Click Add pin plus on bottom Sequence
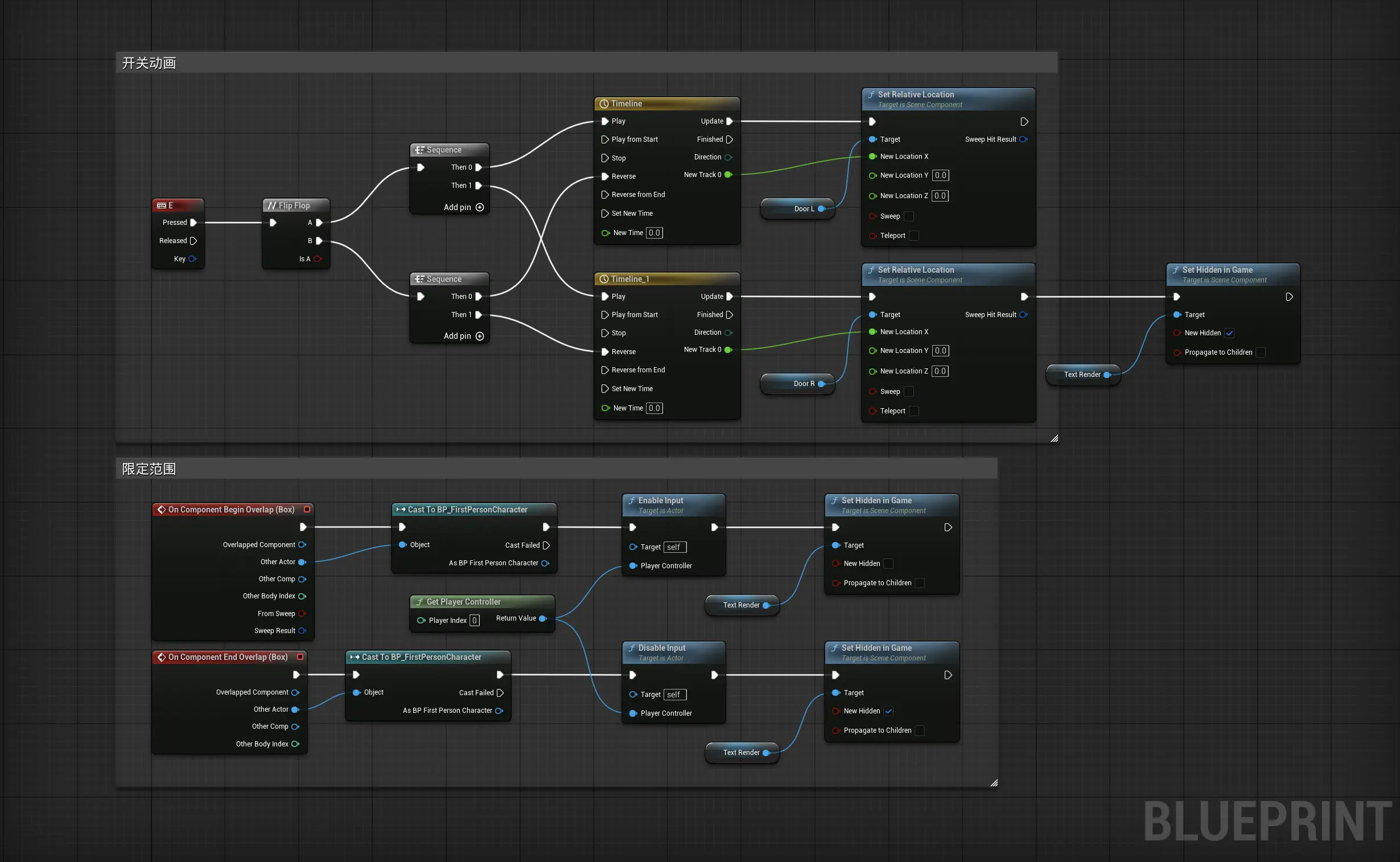This screenshot has height=862, width=1400. [480, 336]
